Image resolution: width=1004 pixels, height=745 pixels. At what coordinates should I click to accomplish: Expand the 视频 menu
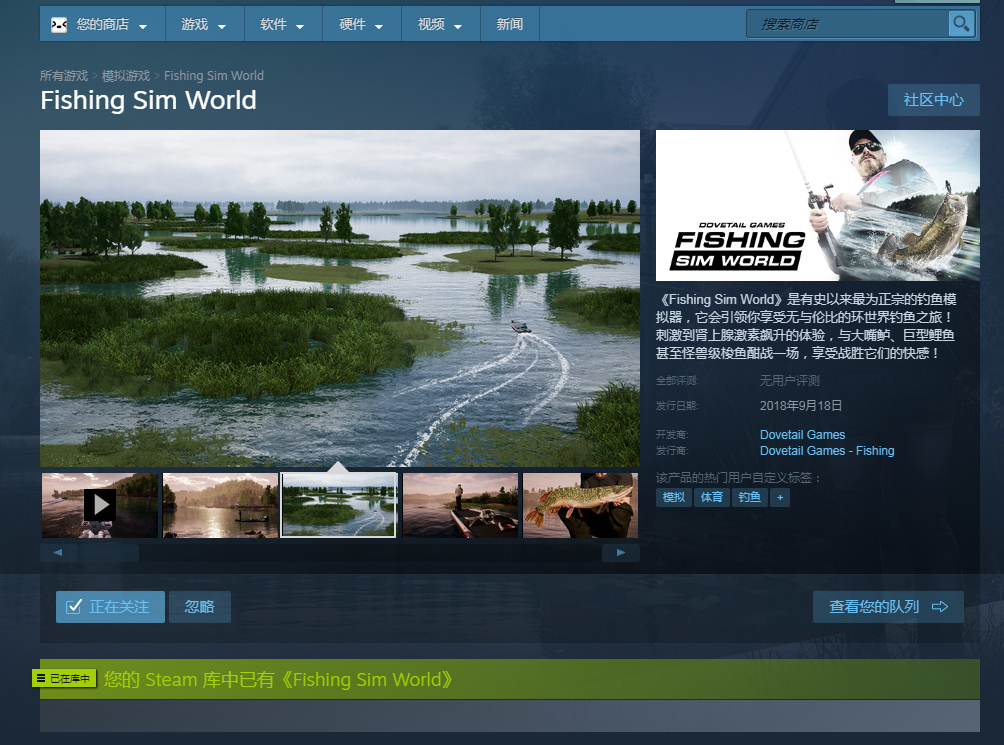coord(441,24)
